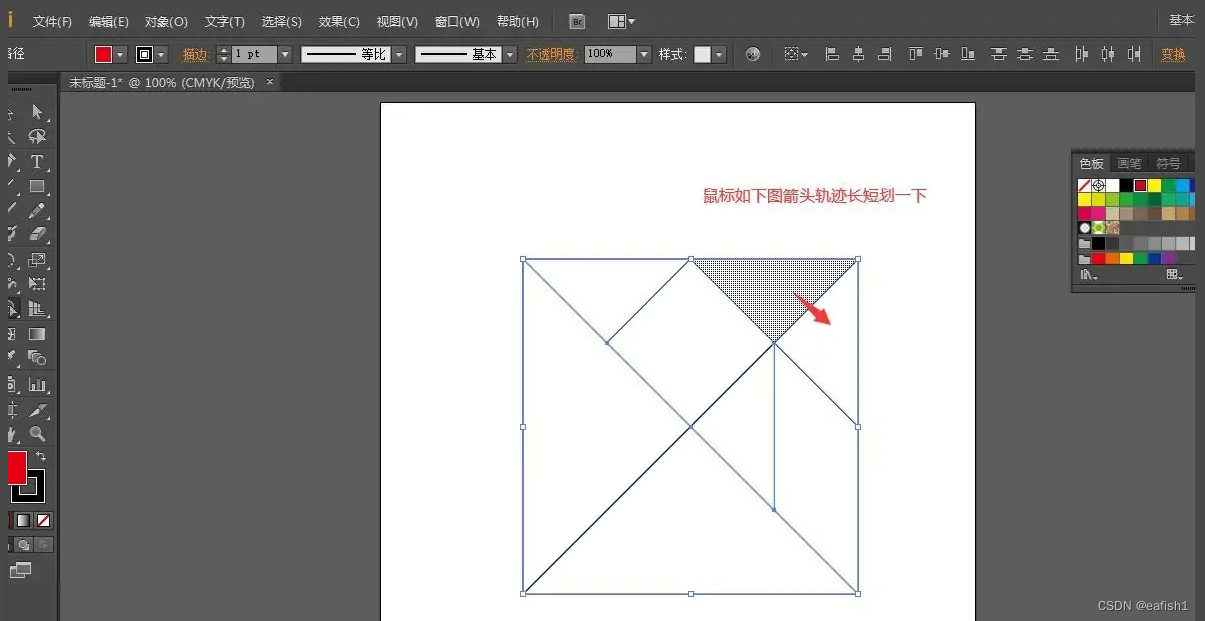
Task: Select the Zoom tool in the toolbar
Action: click(x=37, y=432)
